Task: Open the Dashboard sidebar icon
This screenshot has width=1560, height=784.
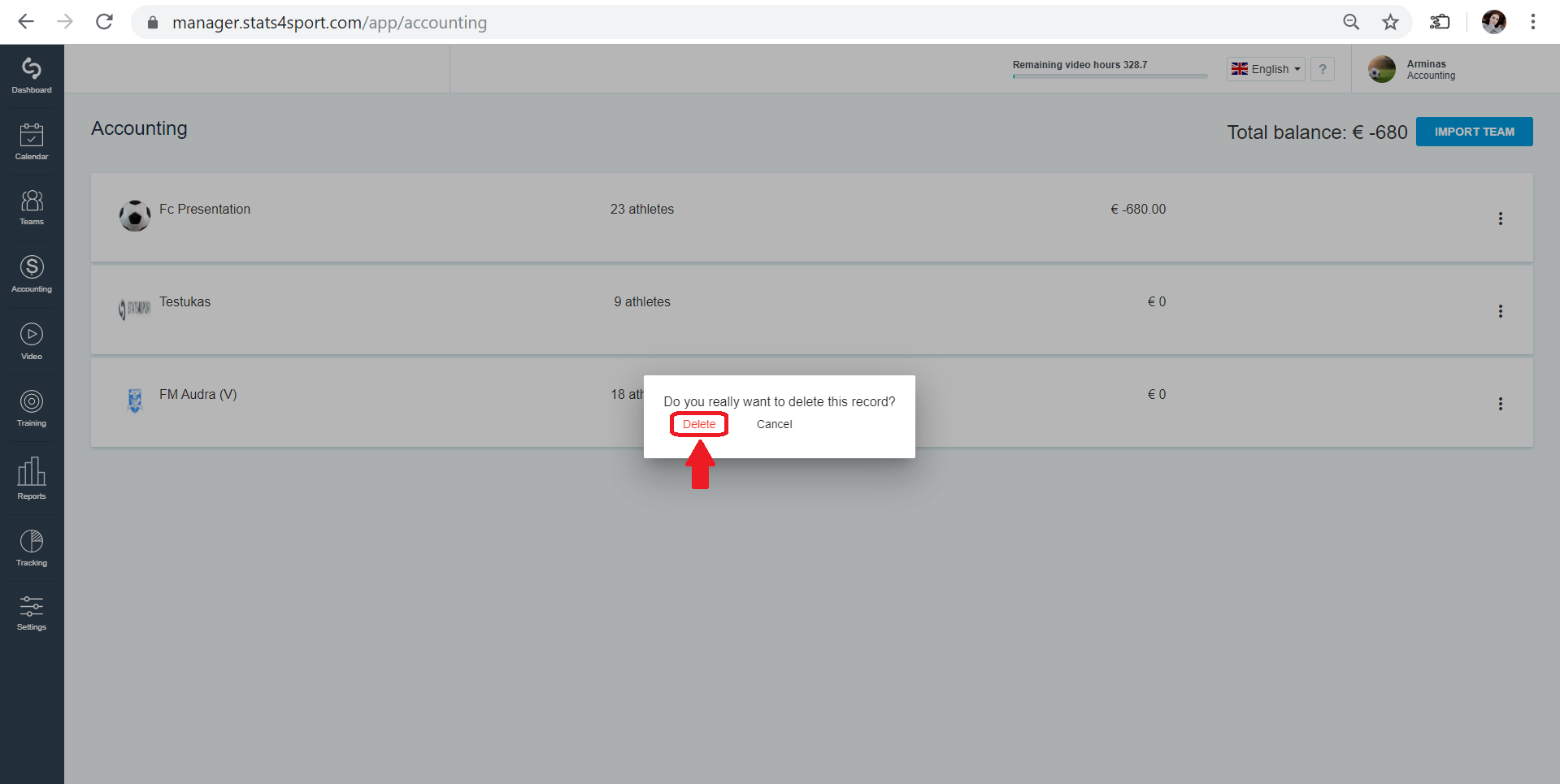Action: pos(32,76)
